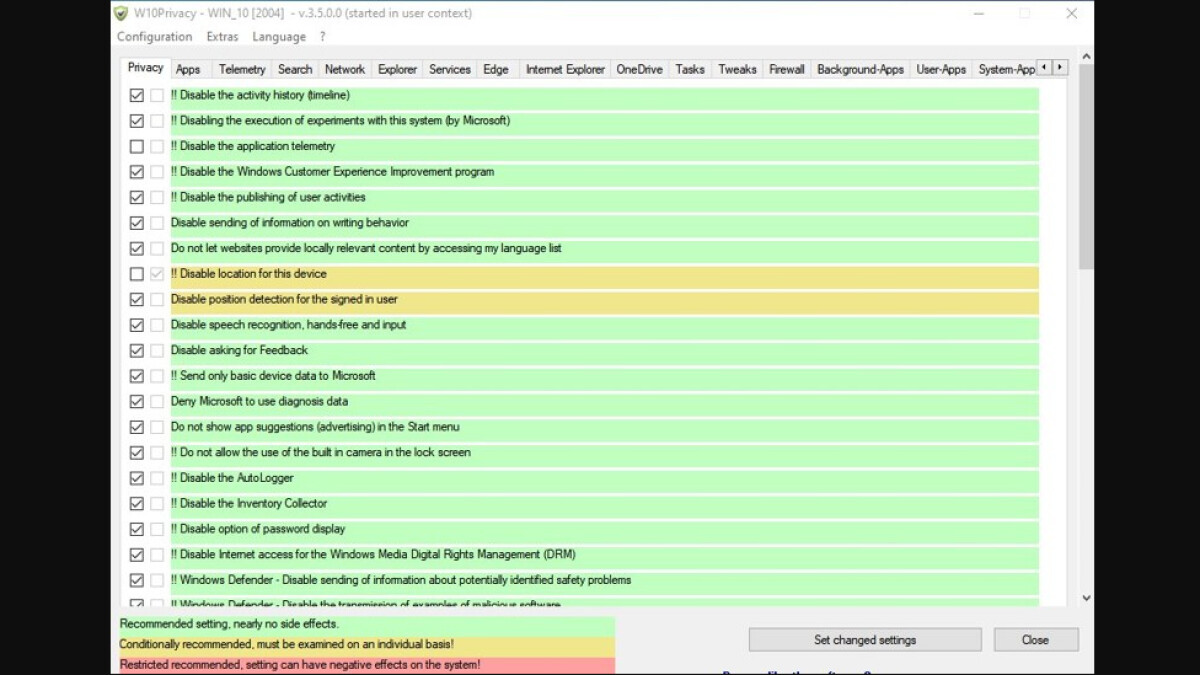Switch to the Search tab
Screen dimensions: 1200x675
pos(295,69)
